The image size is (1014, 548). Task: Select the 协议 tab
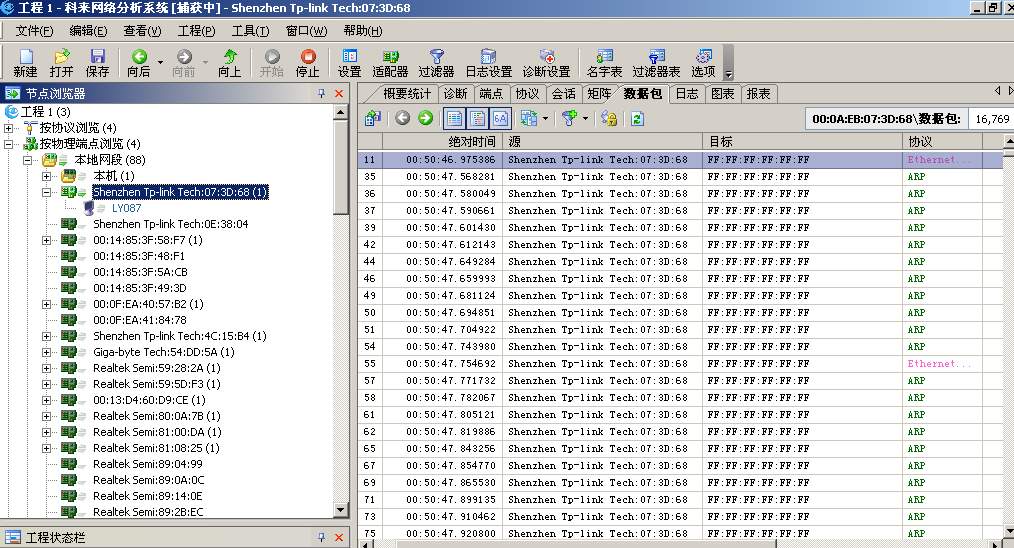[x=526, y=93]
